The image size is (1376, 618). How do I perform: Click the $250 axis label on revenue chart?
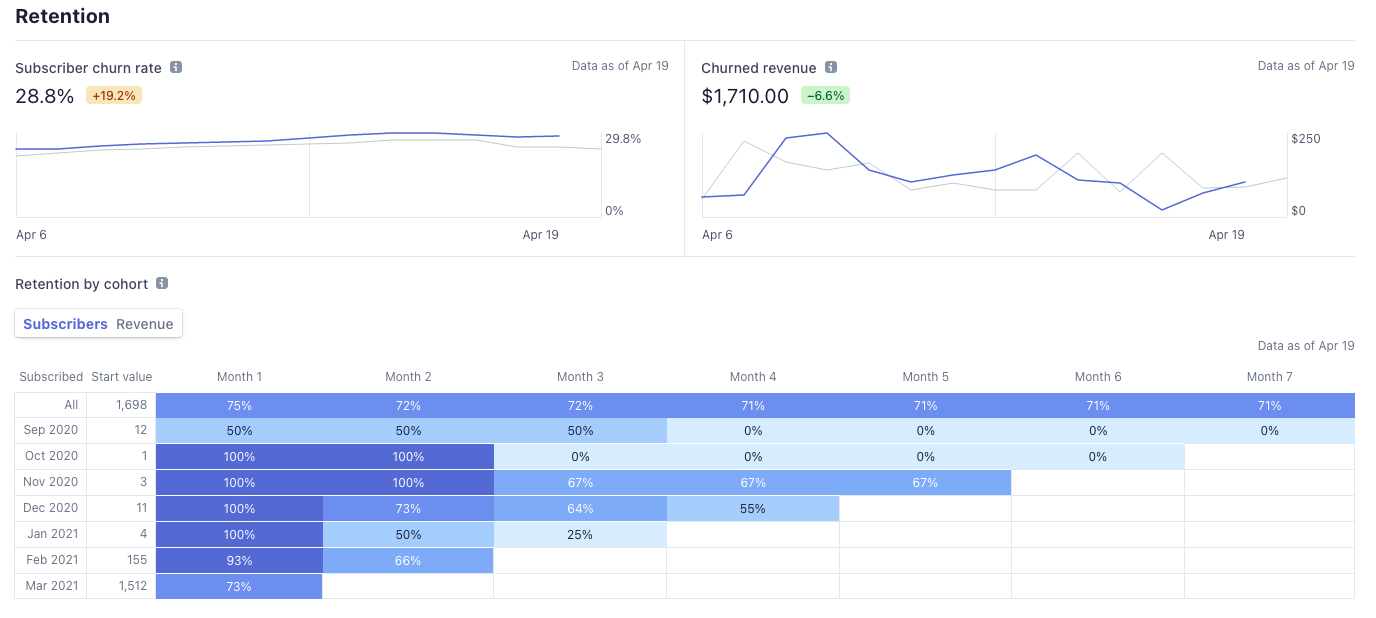tap(1306, 138)
